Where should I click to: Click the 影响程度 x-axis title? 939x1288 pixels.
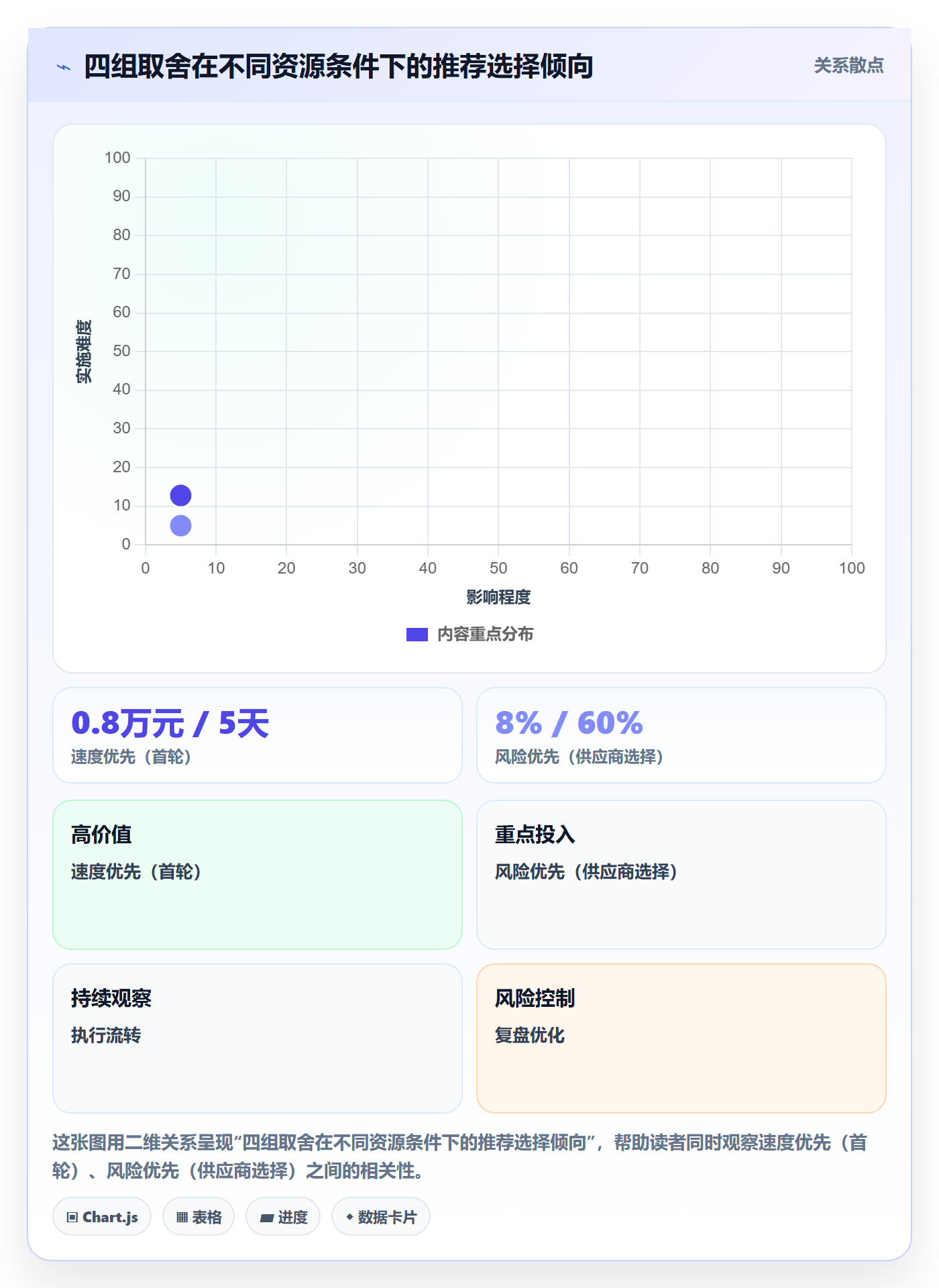coord(498,597)
